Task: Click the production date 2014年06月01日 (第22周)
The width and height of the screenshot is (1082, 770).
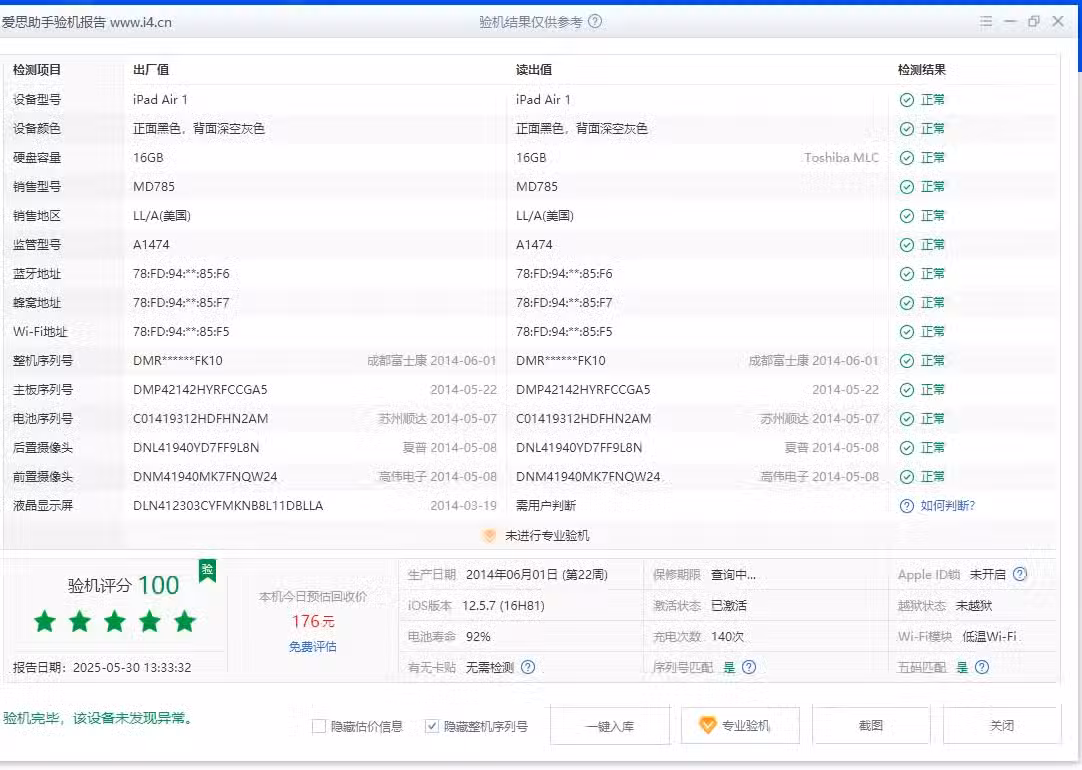Action: [x=537, y=575]
